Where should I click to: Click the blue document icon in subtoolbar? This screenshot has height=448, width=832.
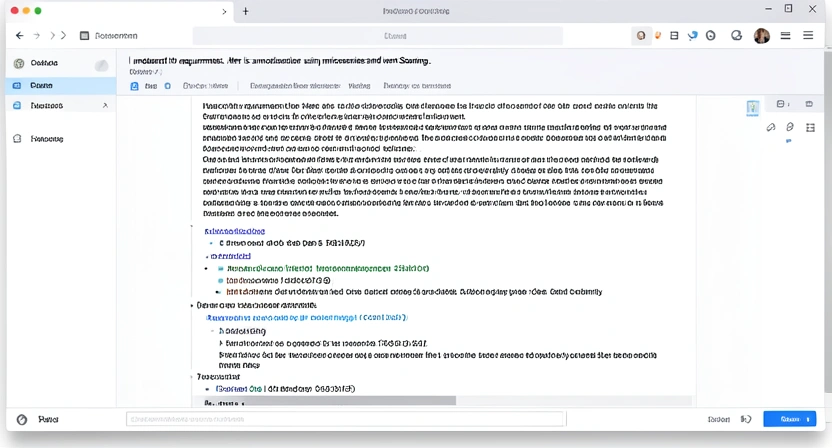(x=134, y=86)
